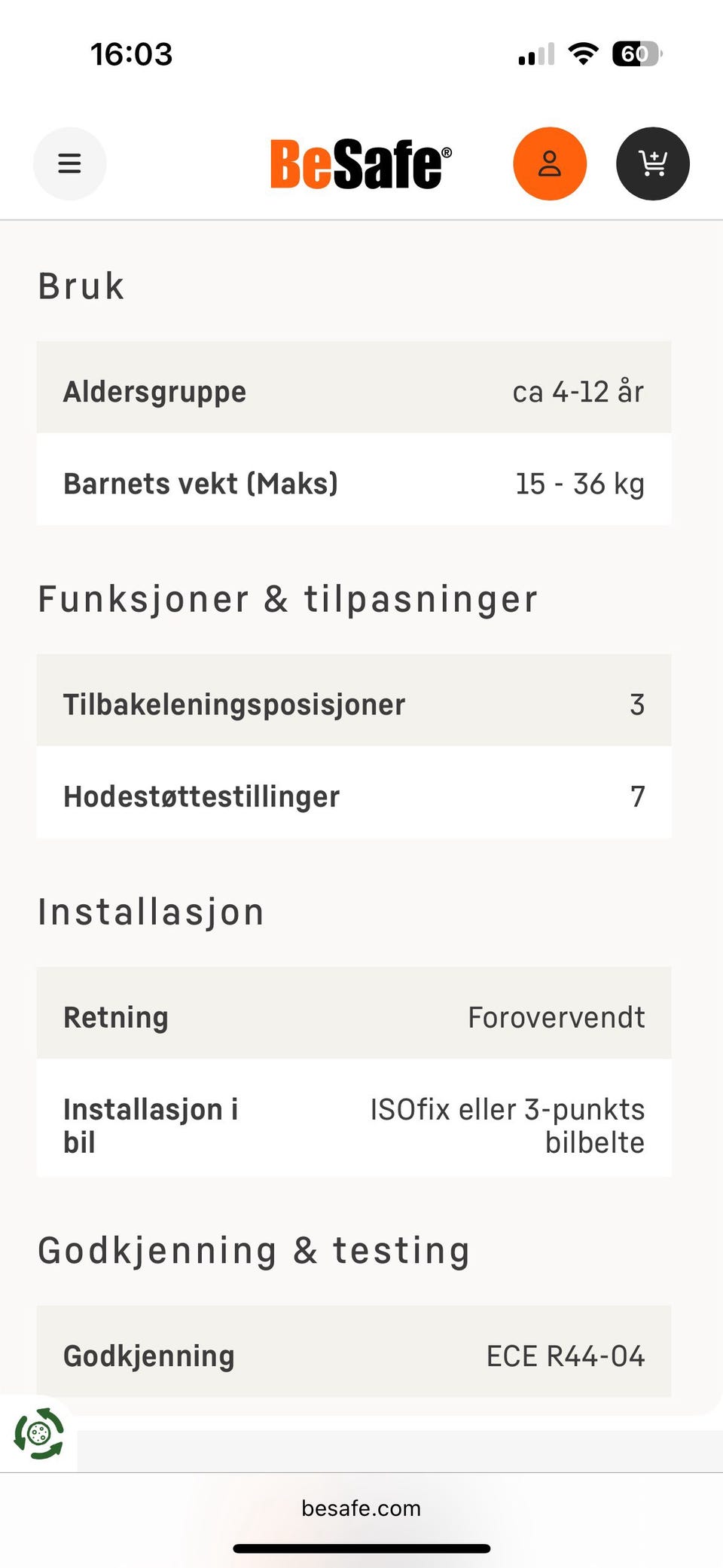723x1568 pixels.
Task: Tap the cellular signal bars
Action: tap(536, 55)
